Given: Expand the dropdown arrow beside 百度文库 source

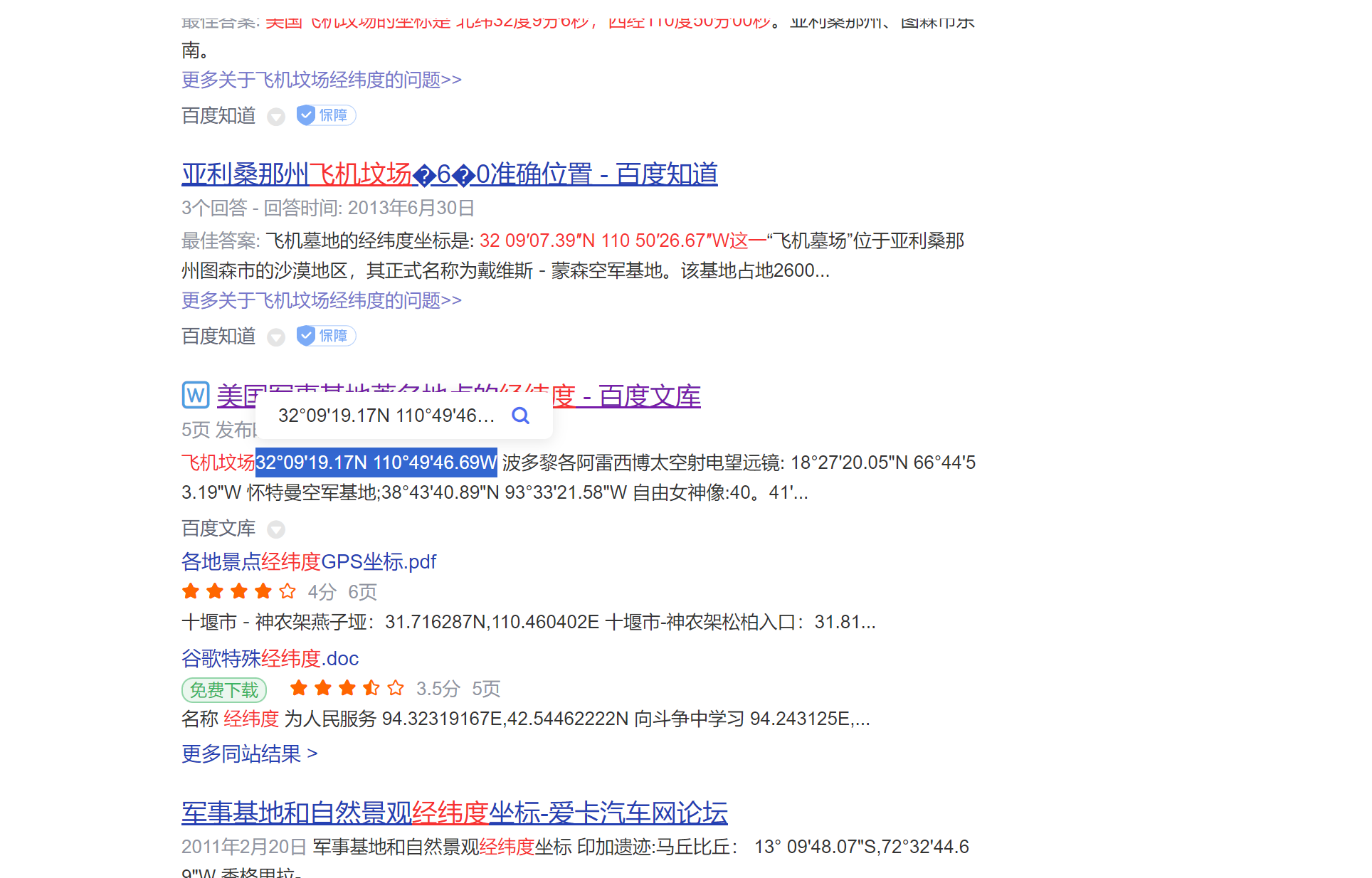Looking at the screenshot, I should point(276,529).
